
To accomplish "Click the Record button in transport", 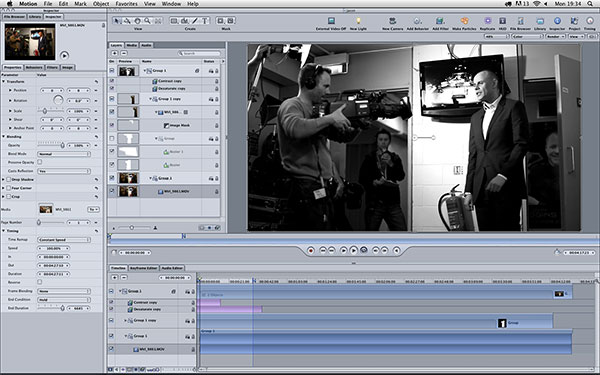I will click(311, 251).
